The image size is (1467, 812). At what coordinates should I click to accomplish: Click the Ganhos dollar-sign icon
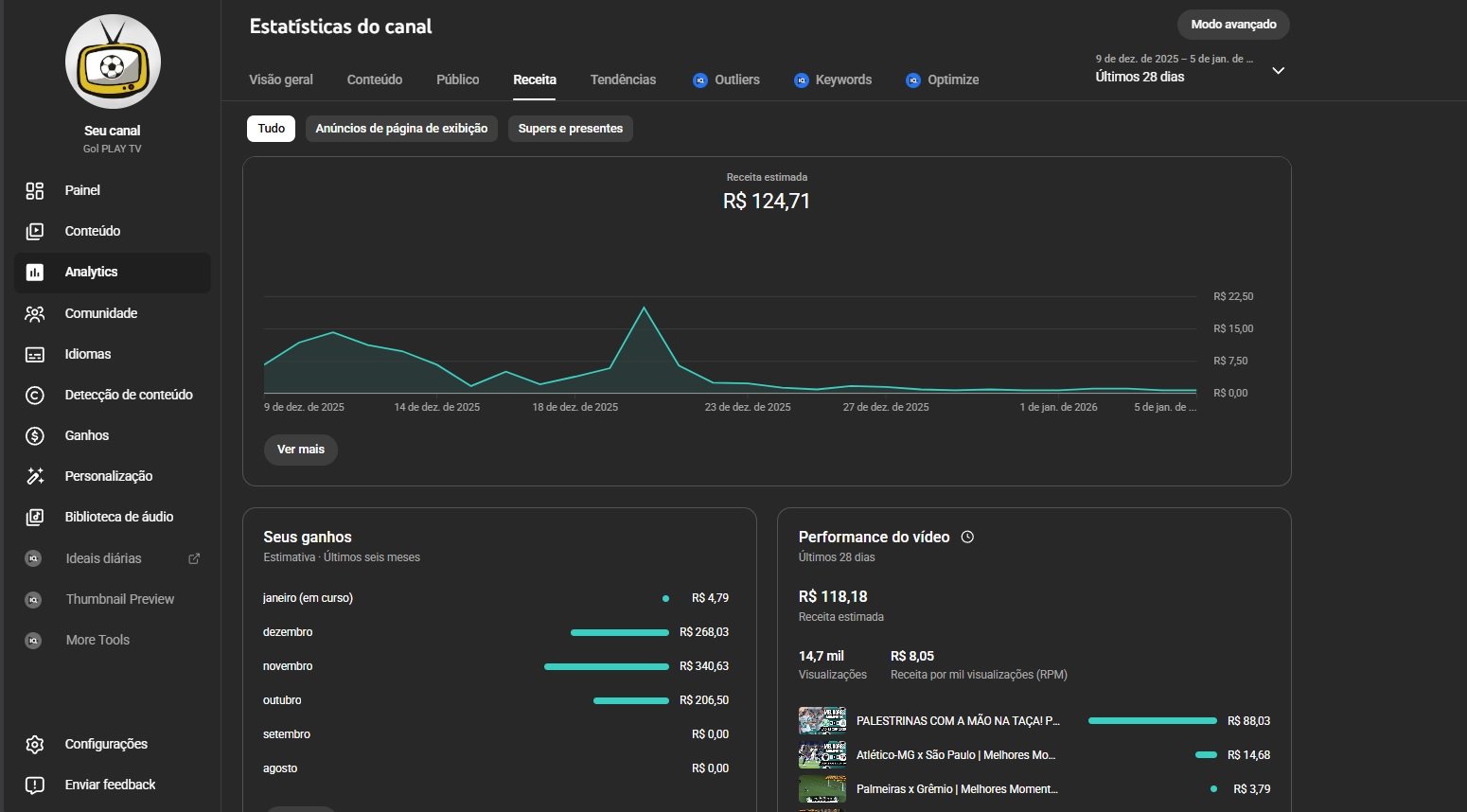point(35,436)
